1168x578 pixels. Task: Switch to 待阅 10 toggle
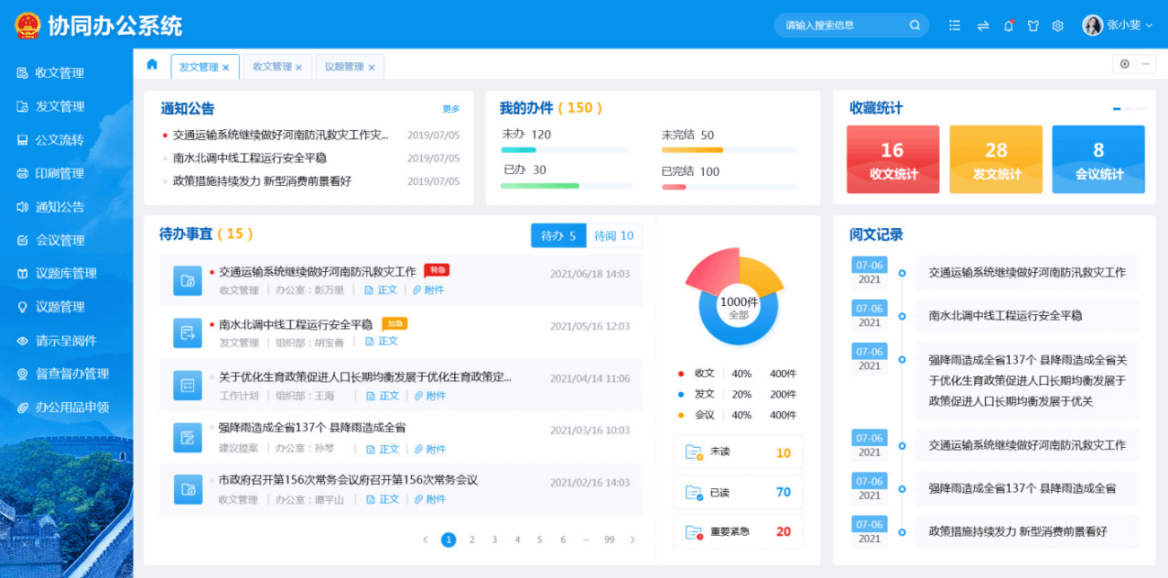point(613,236)
